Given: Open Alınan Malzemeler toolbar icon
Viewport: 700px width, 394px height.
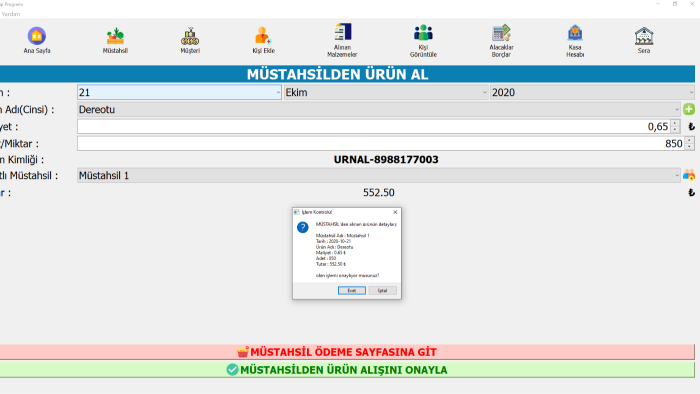Looking at the screenshot, I should [342, 32].
